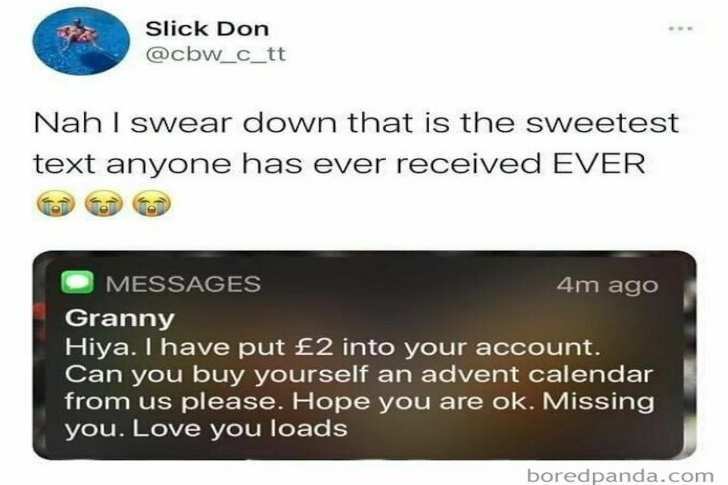Click the advent calendar phrase

[x=516, y=374]
